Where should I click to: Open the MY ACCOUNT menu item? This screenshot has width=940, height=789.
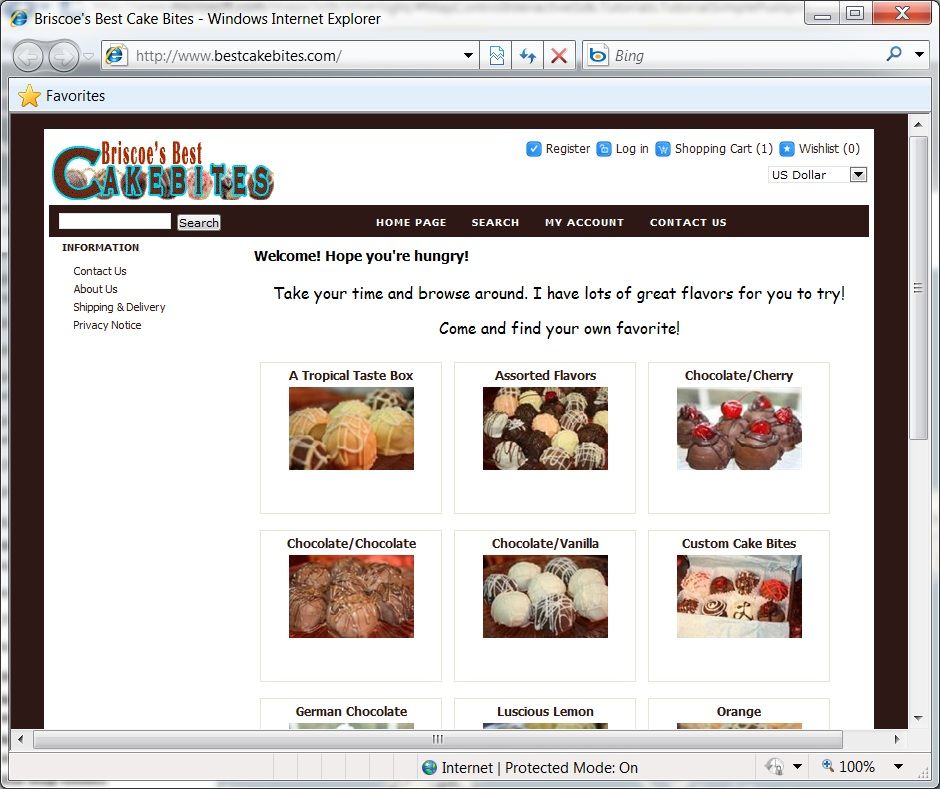click(x=585, y=222)
